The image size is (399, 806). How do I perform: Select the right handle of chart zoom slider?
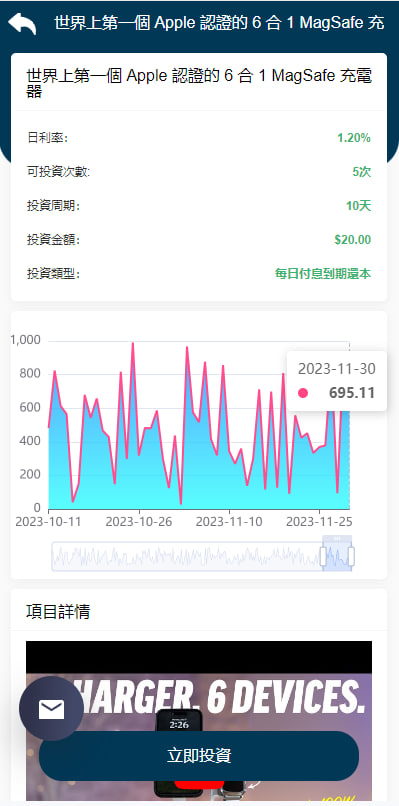click(351, 557)
